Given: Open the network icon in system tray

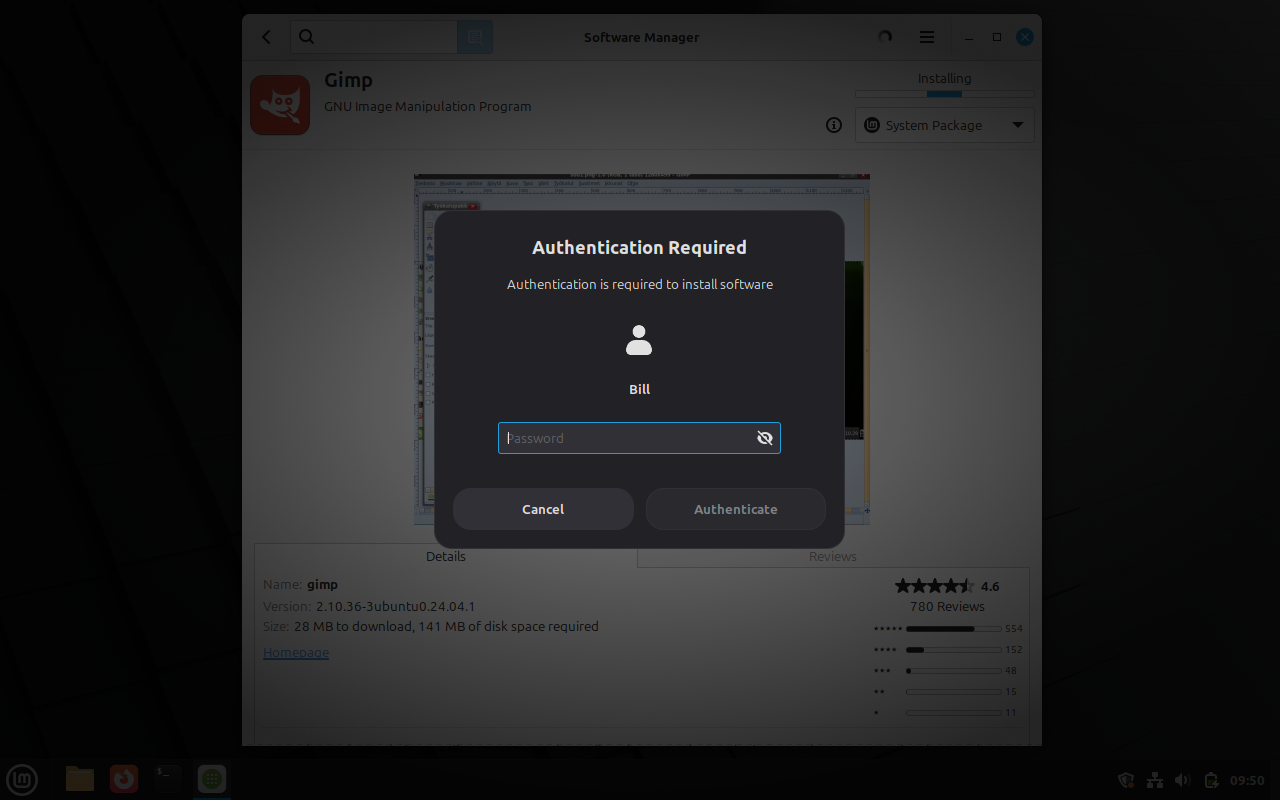Looking at the screenshot, I should (x=1155, y=780).
